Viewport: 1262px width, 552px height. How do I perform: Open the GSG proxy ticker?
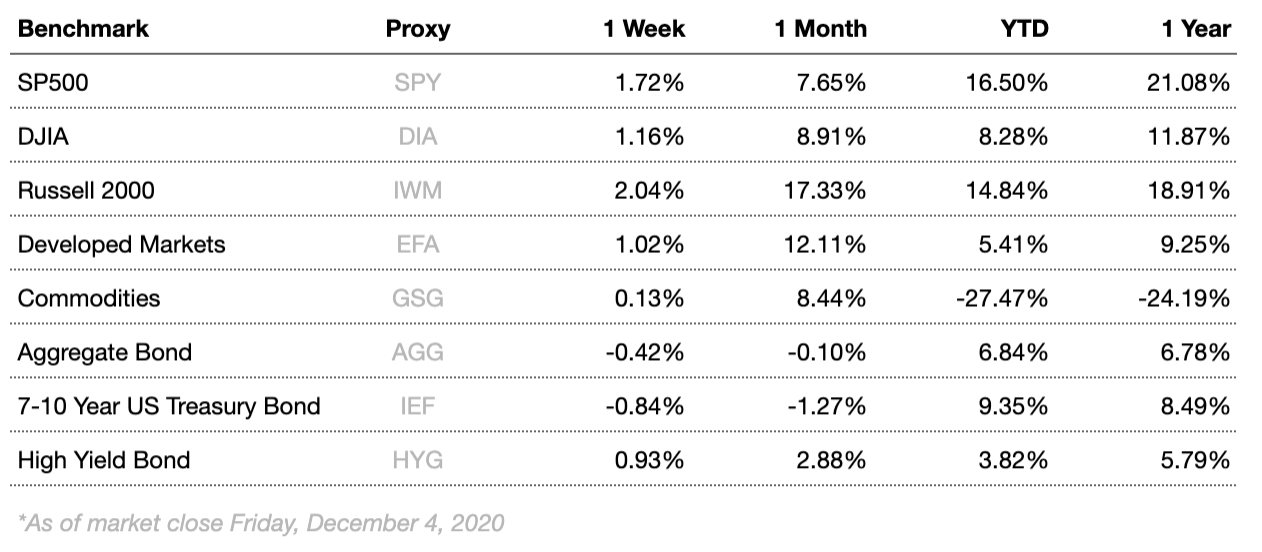418,299
